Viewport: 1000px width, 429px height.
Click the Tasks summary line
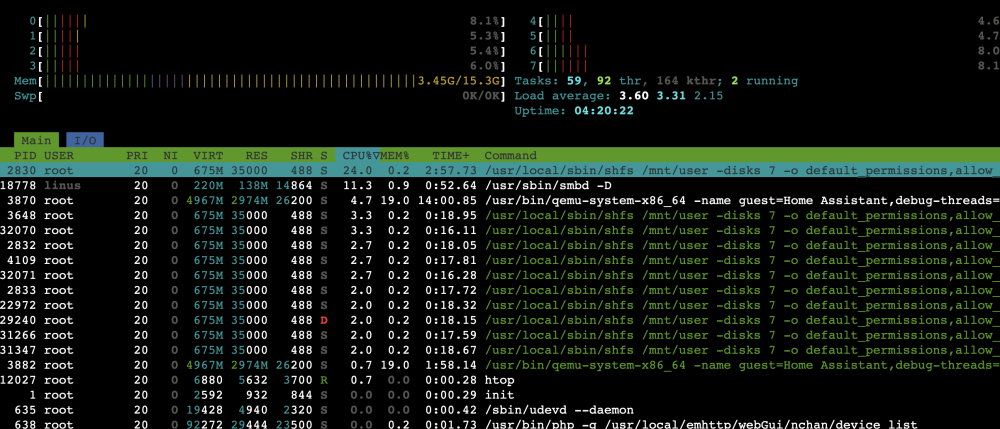coord(656,82)
